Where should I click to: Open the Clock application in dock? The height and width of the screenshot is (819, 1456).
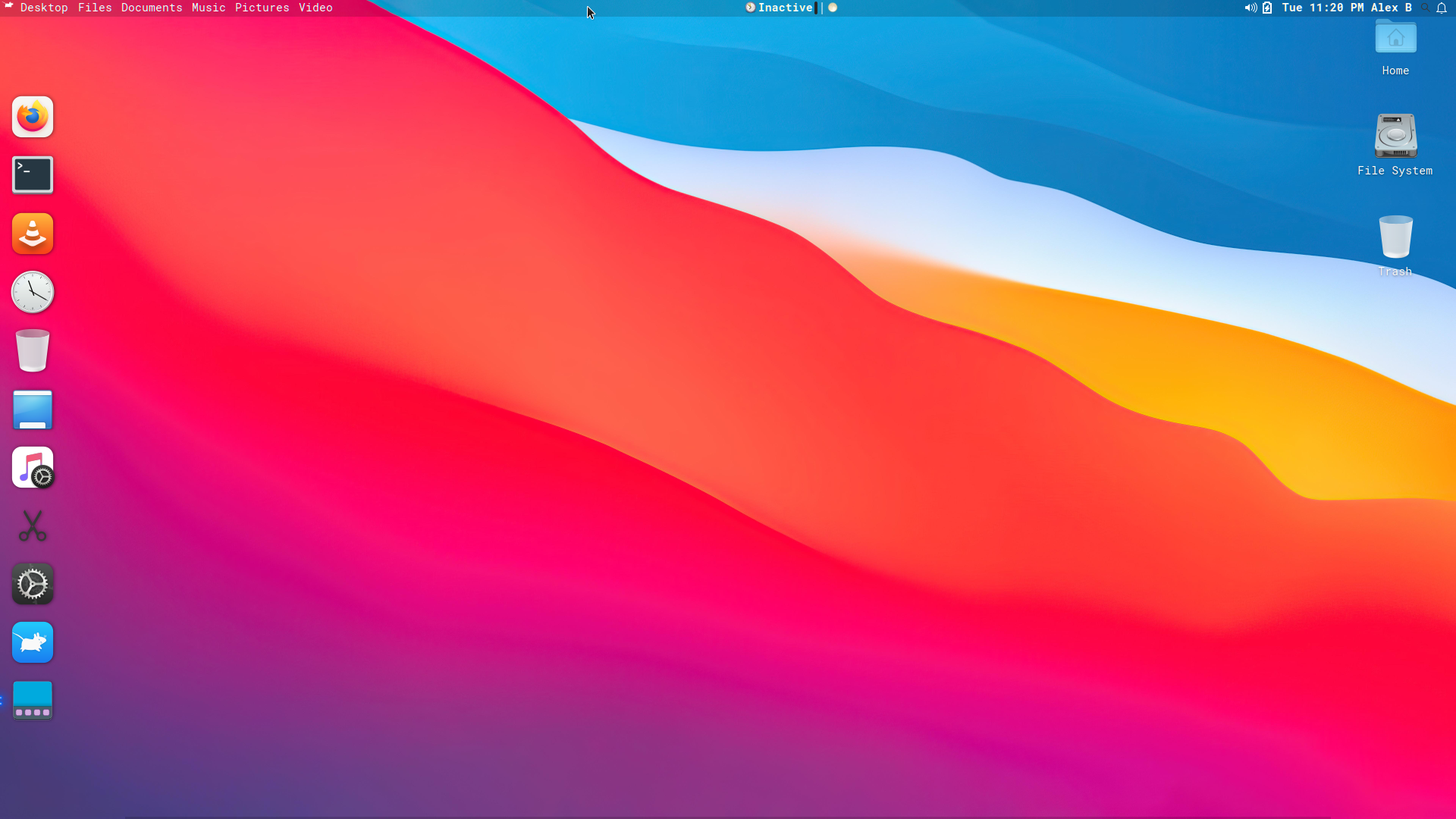[33, 292]
